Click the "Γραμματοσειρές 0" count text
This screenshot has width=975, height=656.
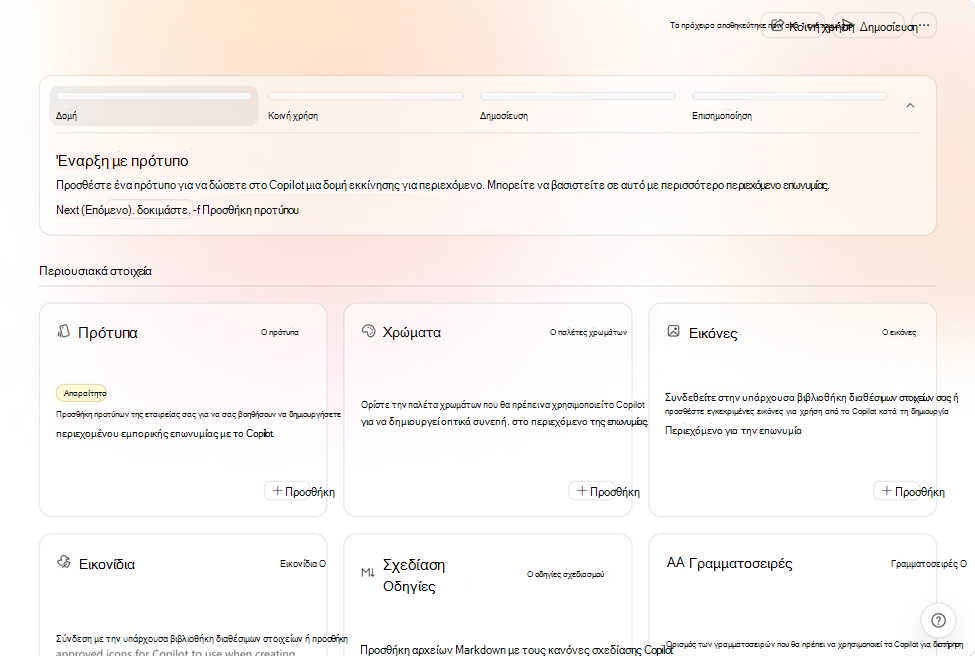[x=929, y=563]
